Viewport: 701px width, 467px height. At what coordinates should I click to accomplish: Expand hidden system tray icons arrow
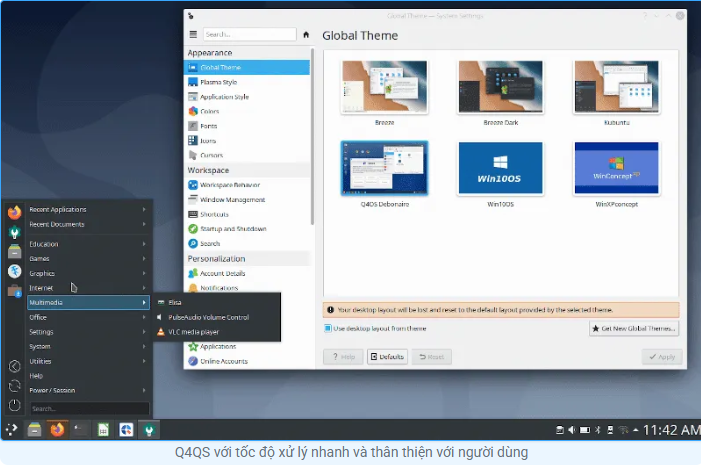coord(636,430)
